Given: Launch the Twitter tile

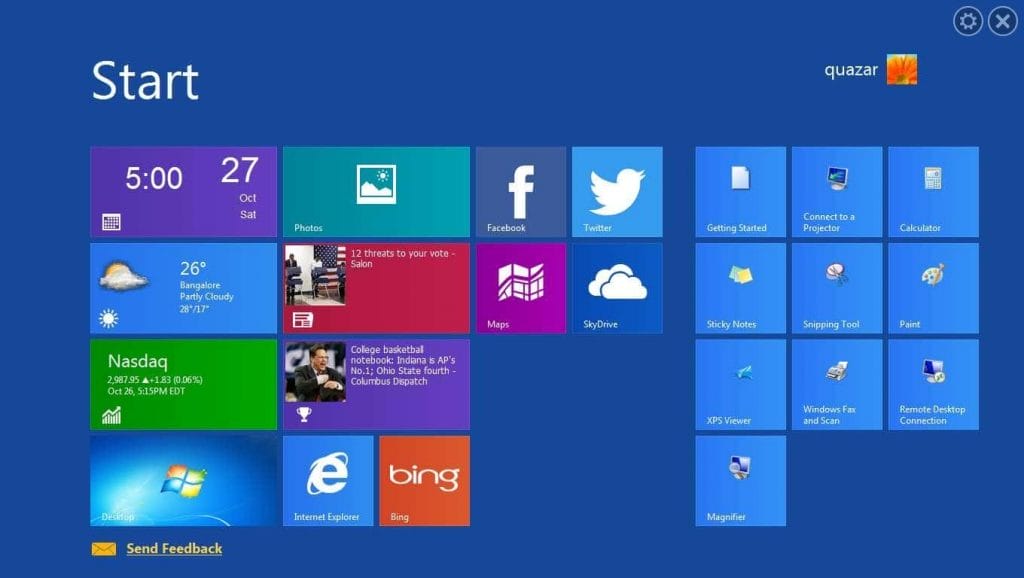Looking at the screenshot, I should pyautogui.click(x=616, y=192).
